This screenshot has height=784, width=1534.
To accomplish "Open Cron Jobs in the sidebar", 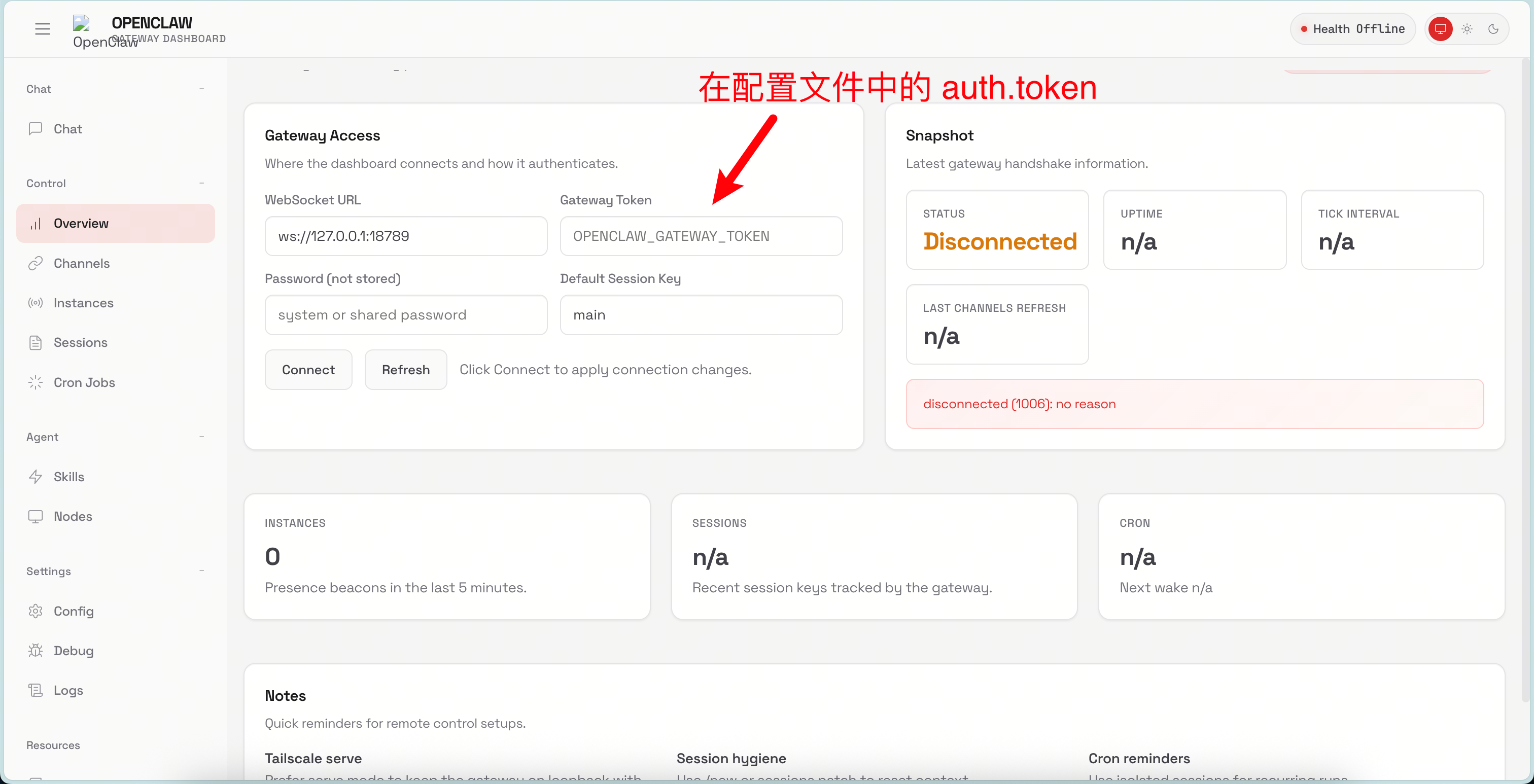I will [84, 382].
